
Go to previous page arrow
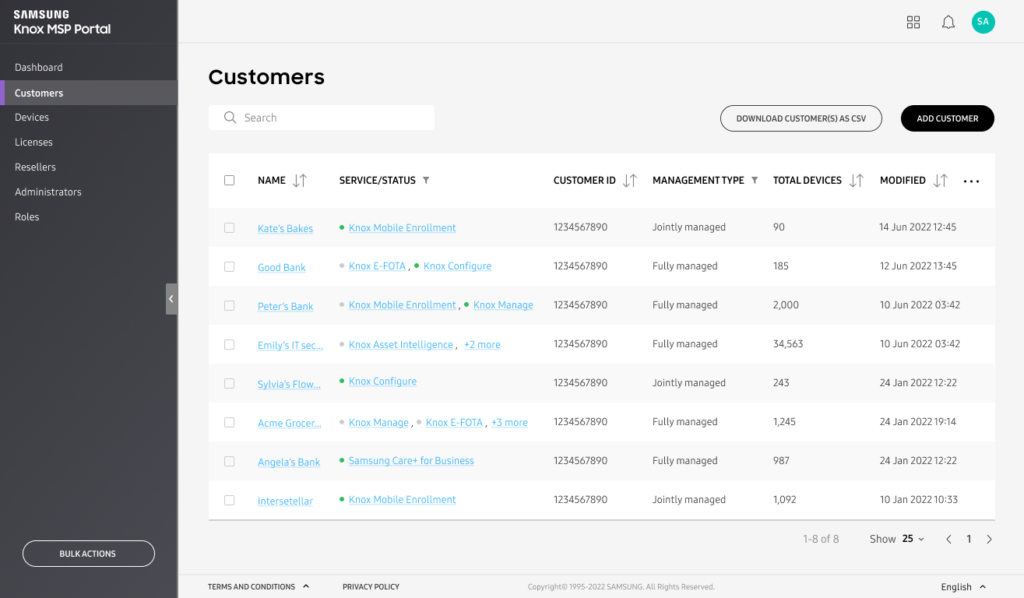948,539
